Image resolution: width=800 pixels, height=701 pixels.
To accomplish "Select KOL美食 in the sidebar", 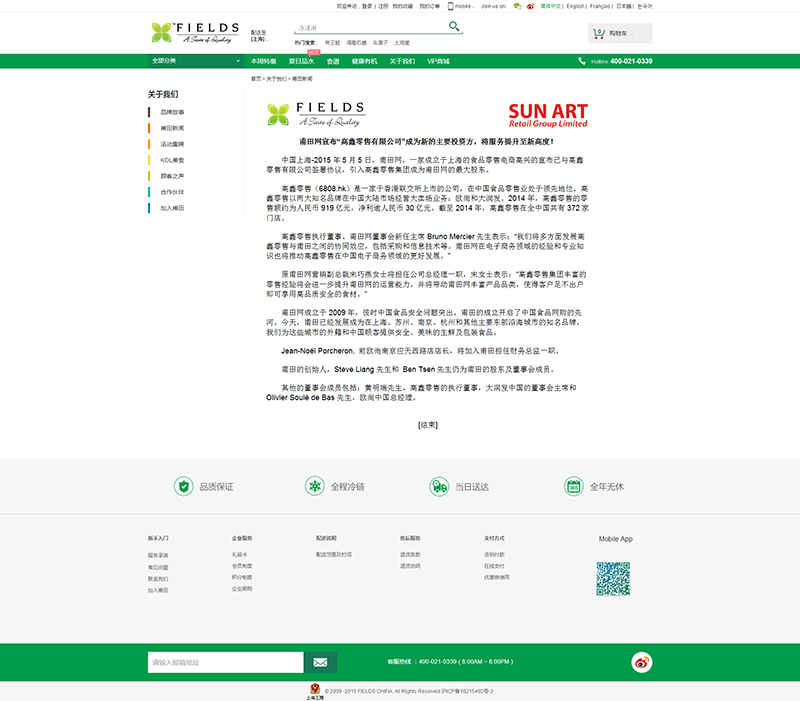I will tap(172, 160).
